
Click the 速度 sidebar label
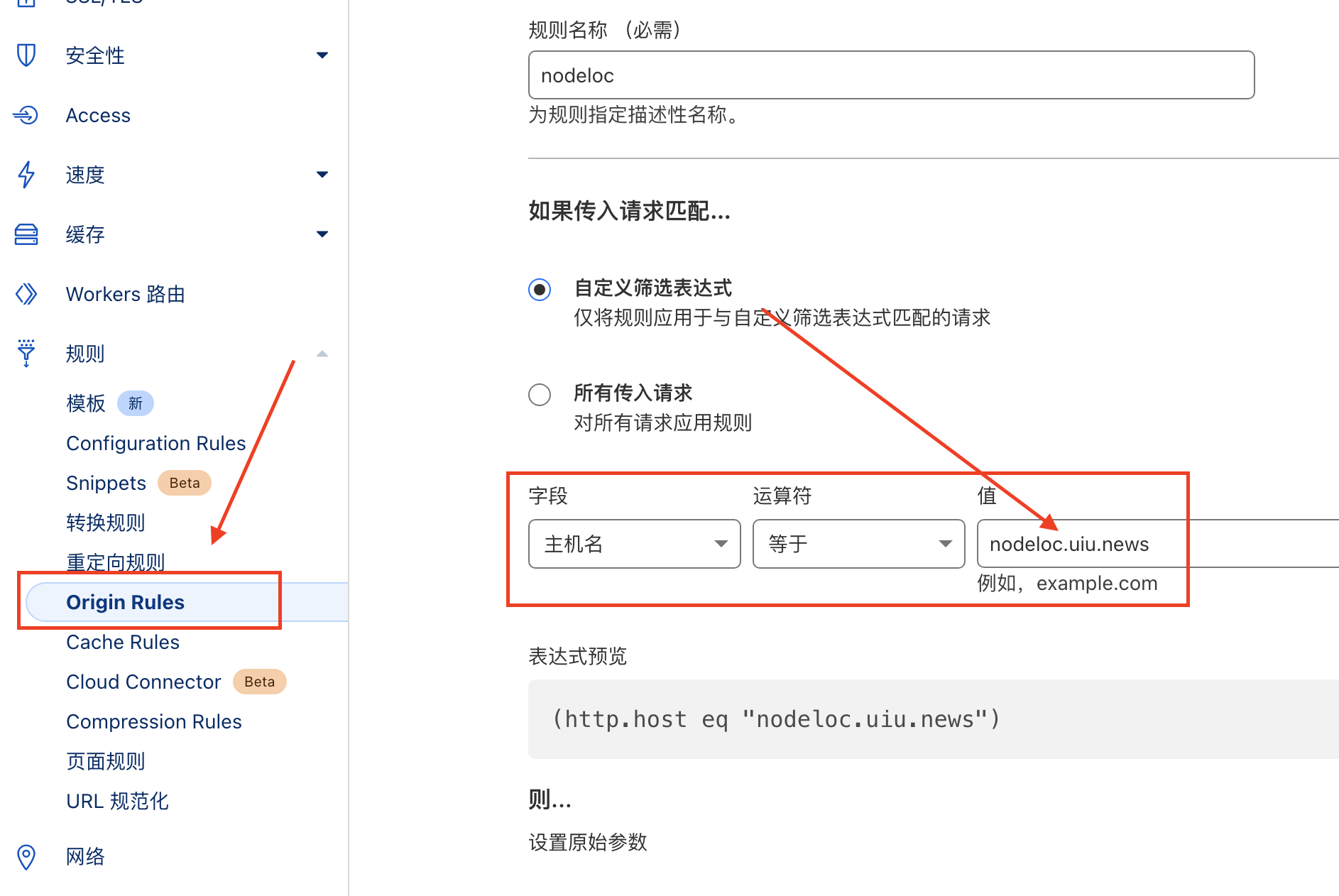pyautogui.click(x=85, y=175)
